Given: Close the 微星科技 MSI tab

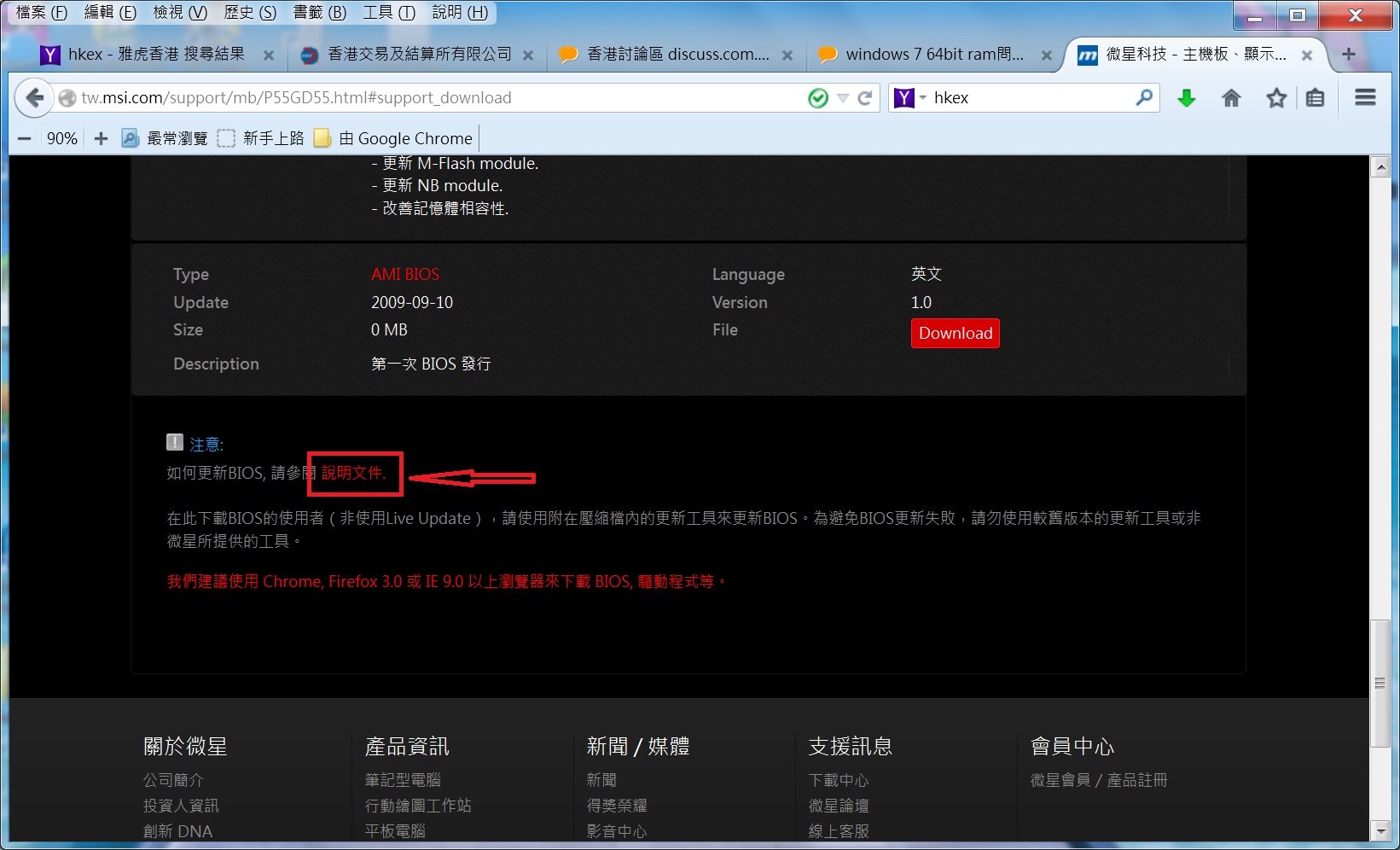Looking at the screenshot, I should point(1307,55).
